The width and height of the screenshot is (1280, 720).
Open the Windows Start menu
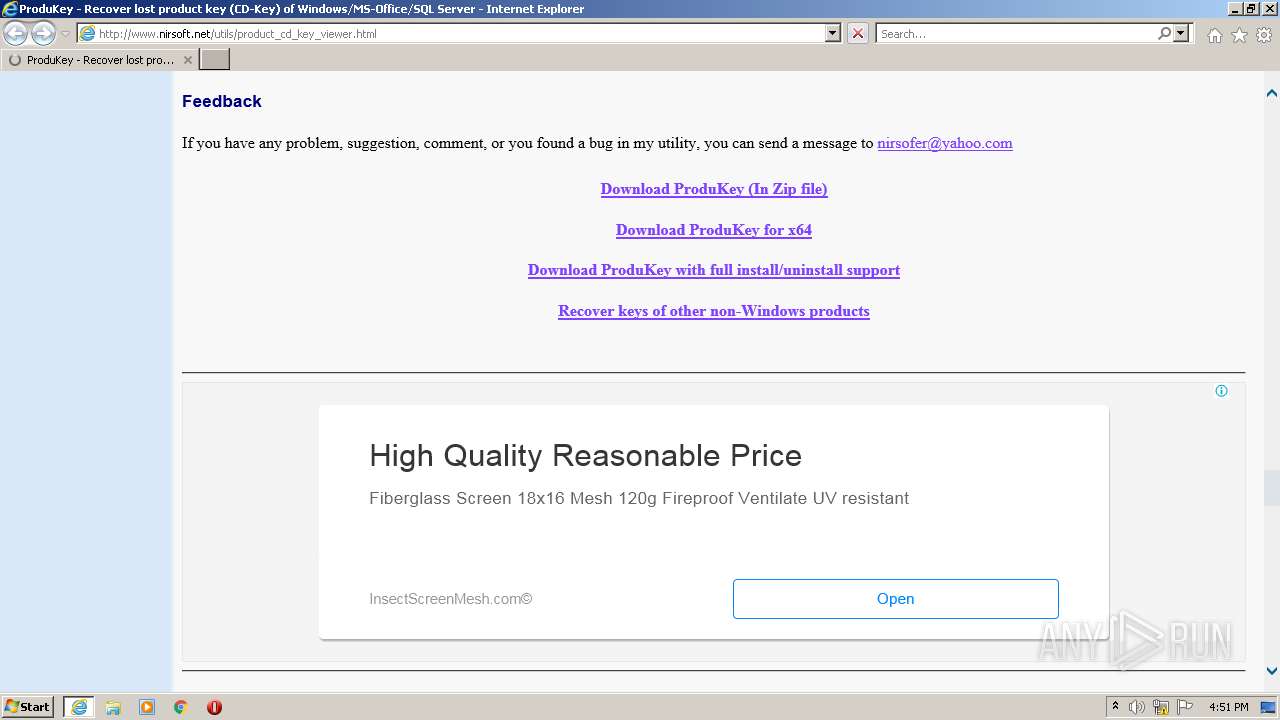(28, 707)
